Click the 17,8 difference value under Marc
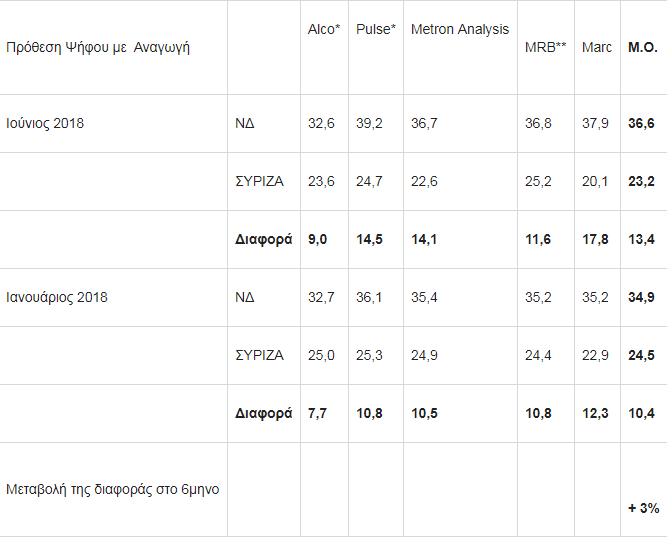 pos(595,239)
